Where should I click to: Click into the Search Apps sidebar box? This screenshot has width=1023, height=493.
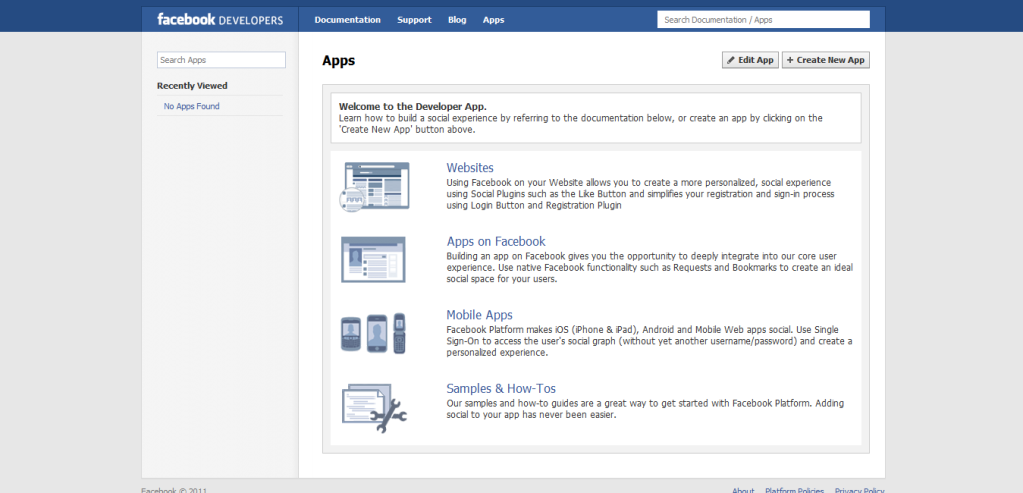pyautogui.click(x=221, y=60)
